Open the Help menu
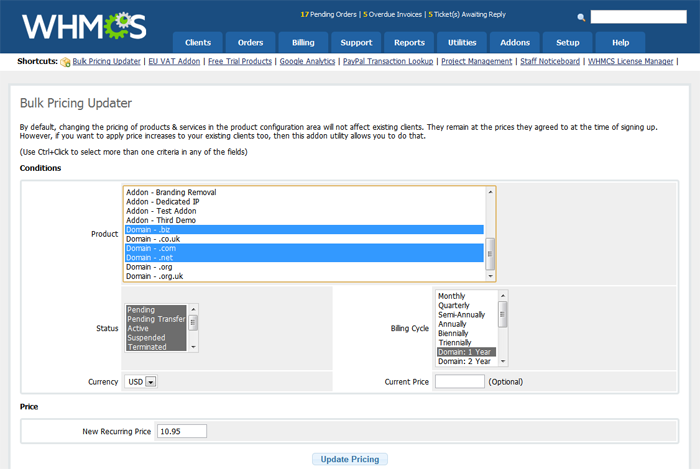This screenshot has width=700, height=469. coord(621,42)
